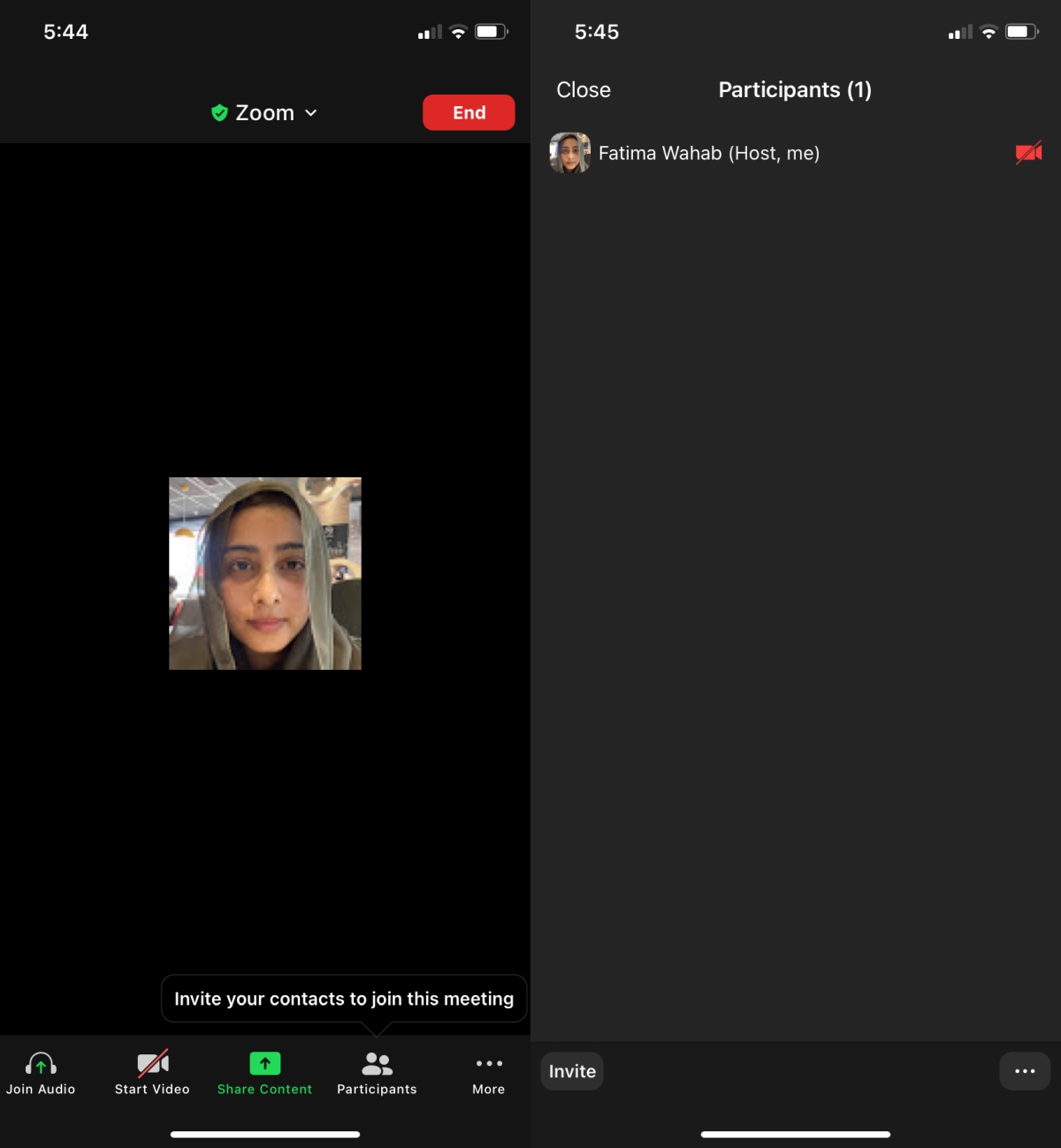Open Share Content with the green upload icon

[264, 1064]
